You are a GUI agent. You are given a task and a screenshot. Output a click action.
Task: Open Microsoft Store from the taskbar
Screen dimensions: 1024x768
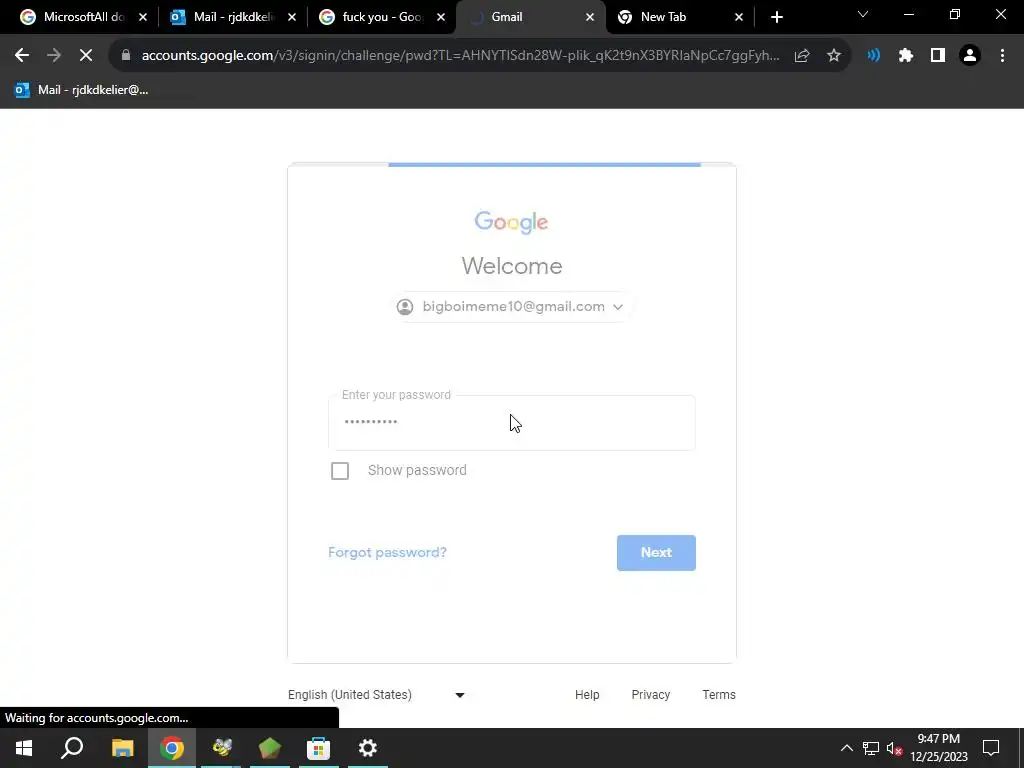319,748
